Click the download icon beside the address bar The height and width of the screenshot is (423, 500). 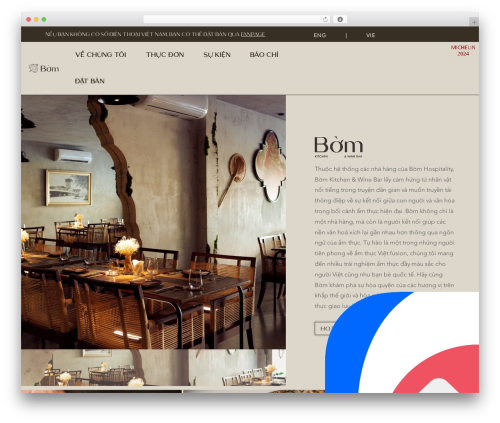pos(340,20)
